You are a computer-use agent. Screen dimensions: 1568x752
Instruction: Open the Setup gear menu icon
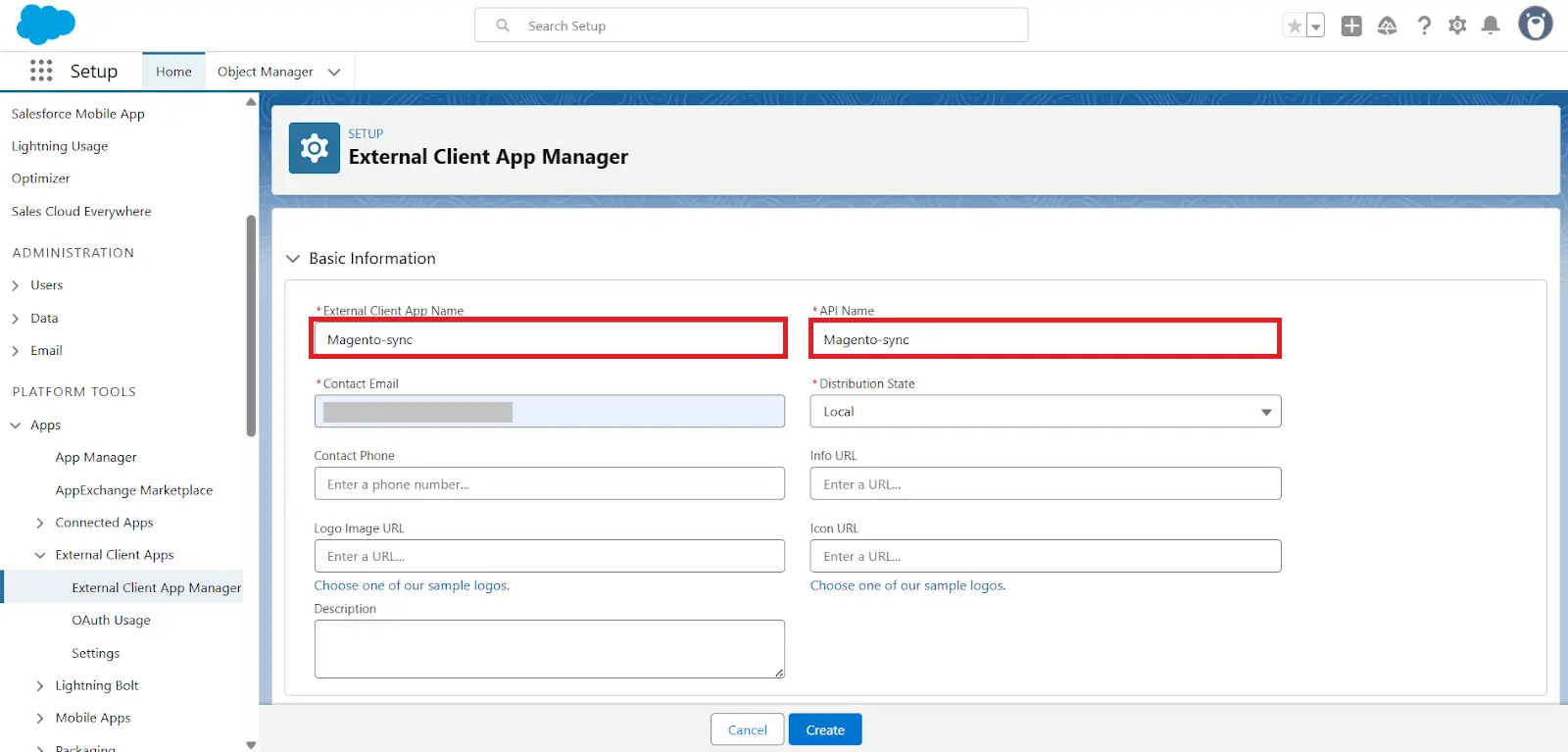tap(1457, 25)
